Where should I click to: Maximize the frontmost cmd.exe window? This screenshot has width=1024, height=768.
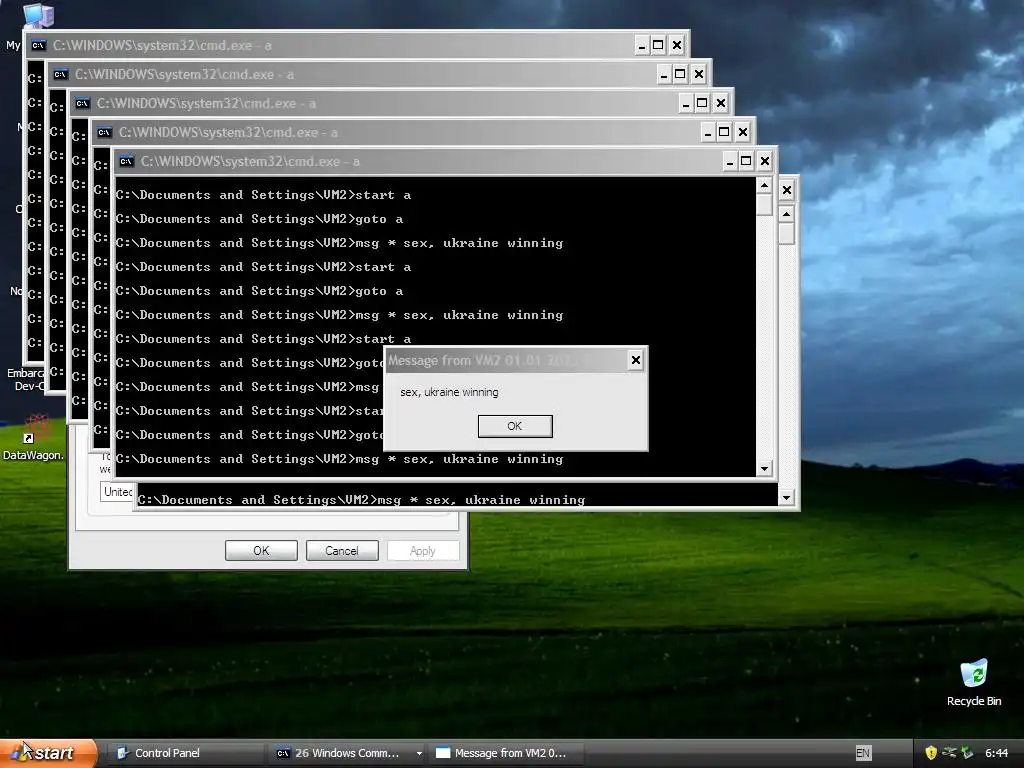pyautogui.click(x=746, y=161)
